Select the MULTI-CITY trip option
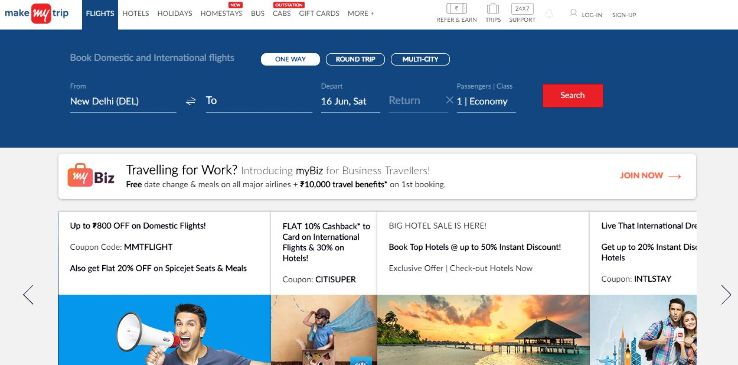Image resolution: width=738 pixels, height=365 pixels. tap(420, 59)
